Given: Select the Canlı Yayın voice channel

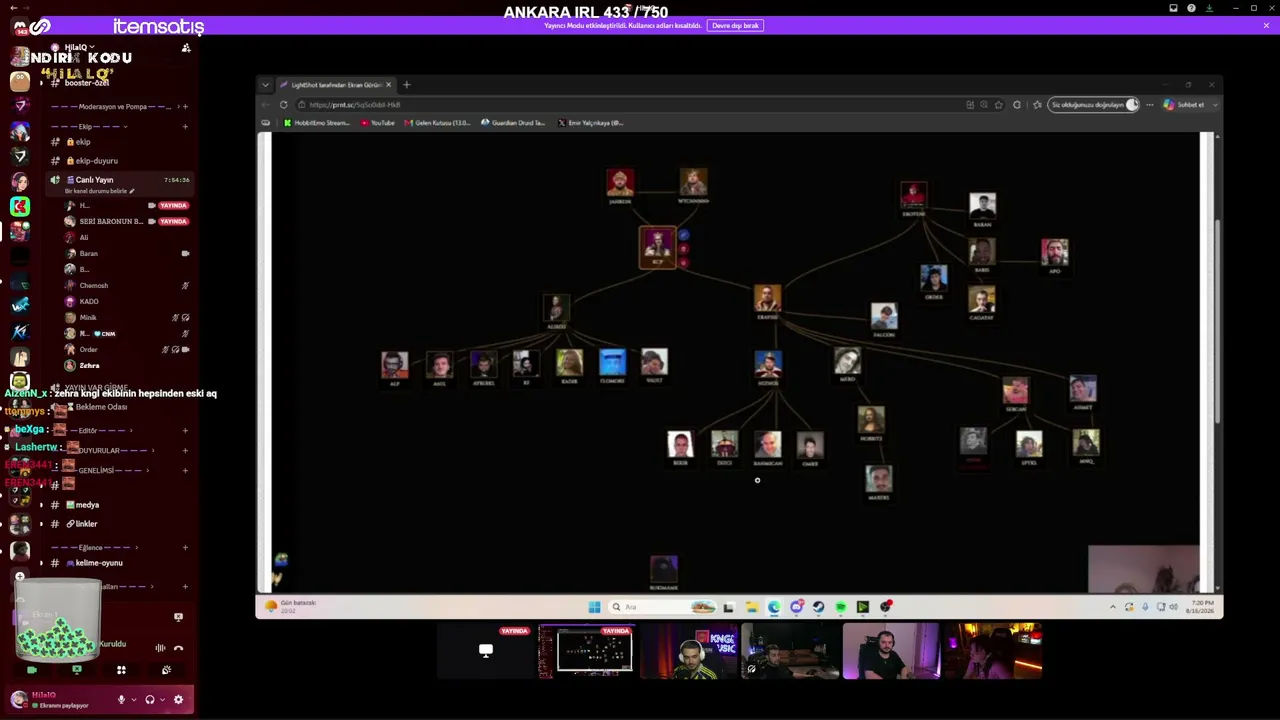Looking at the screenshot, I should (94, 179).
